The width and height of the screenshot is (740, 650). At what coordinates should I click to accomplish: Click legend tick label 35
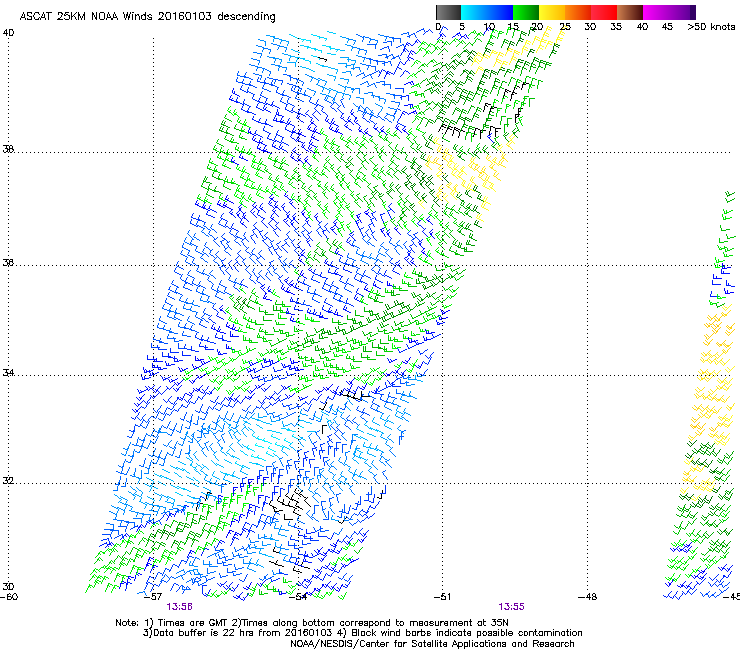(x=616, y=27)
